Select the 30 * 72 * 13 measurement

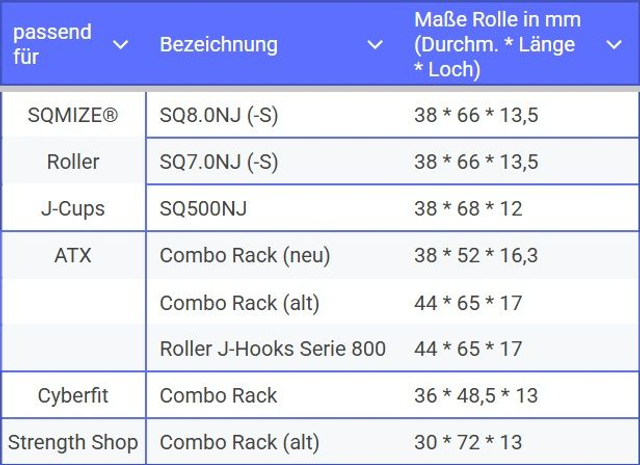(468, 442)
